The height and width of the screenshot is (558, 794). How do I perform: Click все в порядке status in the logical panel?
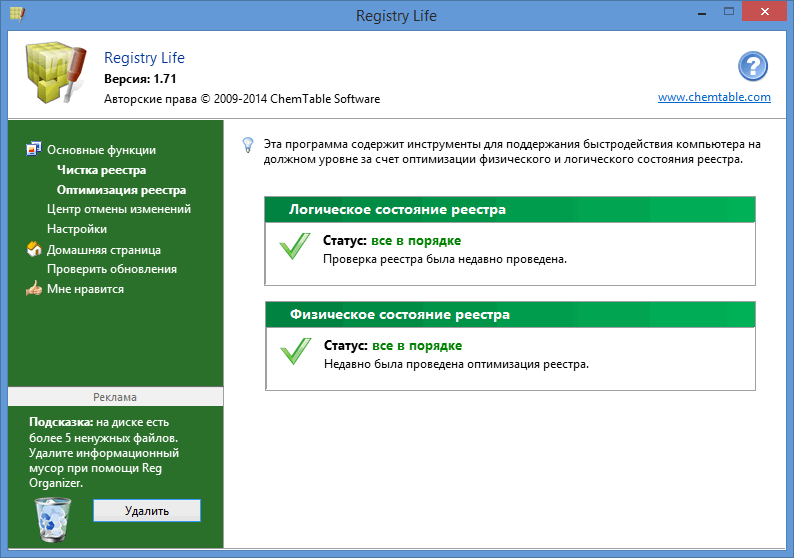click(416, 241)
